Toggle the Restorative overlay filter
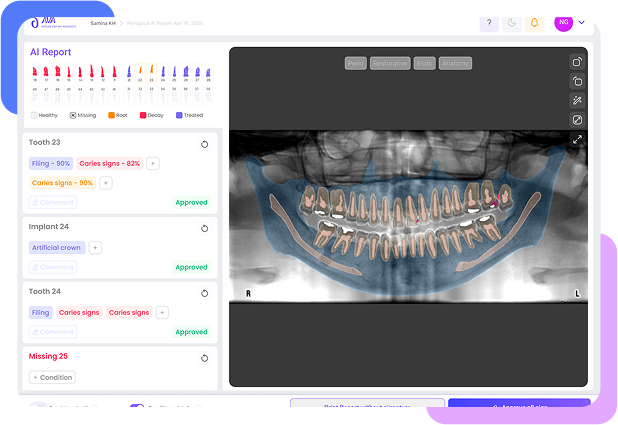 pos(390,63)
